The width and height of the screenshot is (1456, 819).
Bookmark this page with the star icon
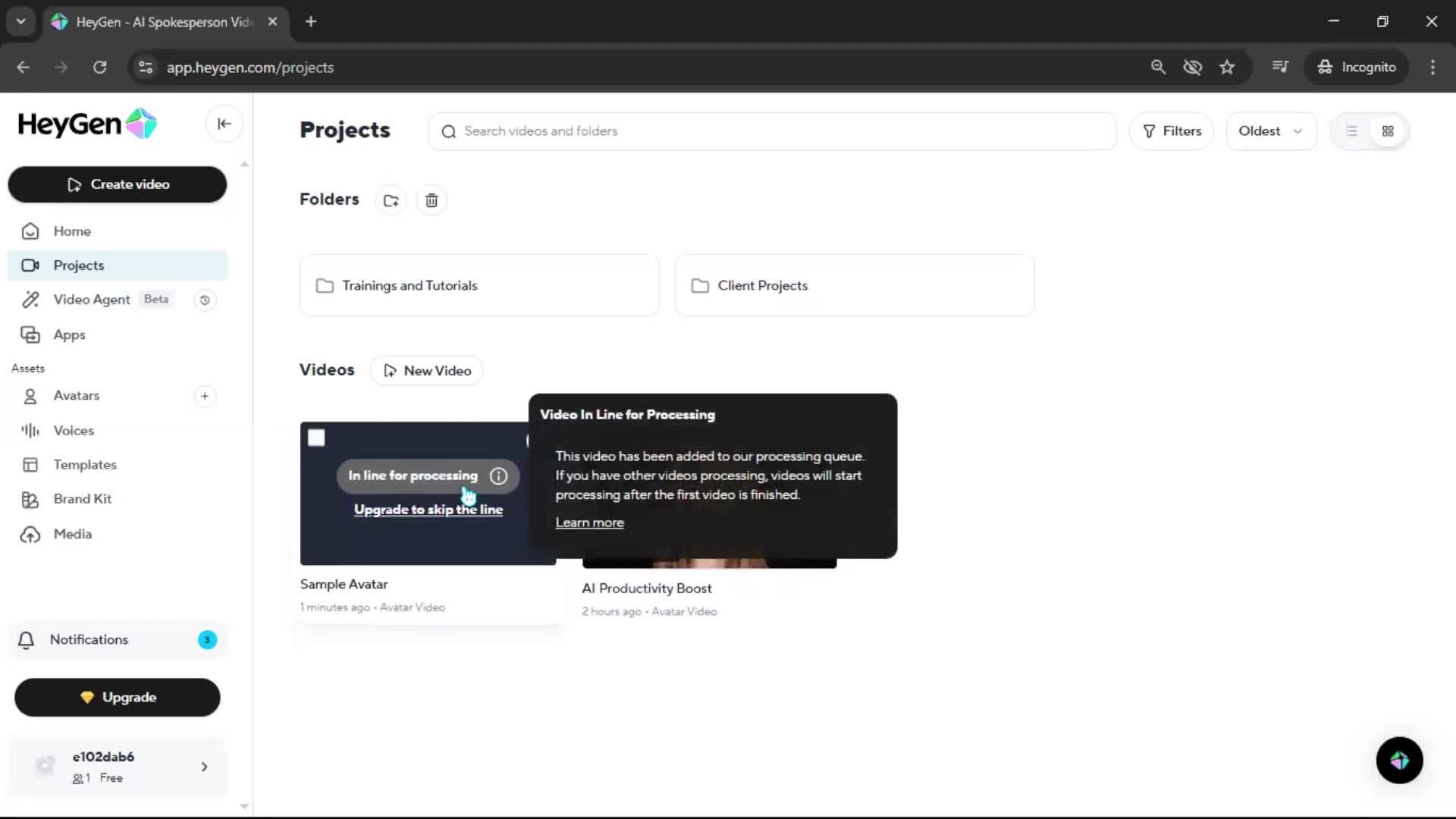tap(1227, 67)
